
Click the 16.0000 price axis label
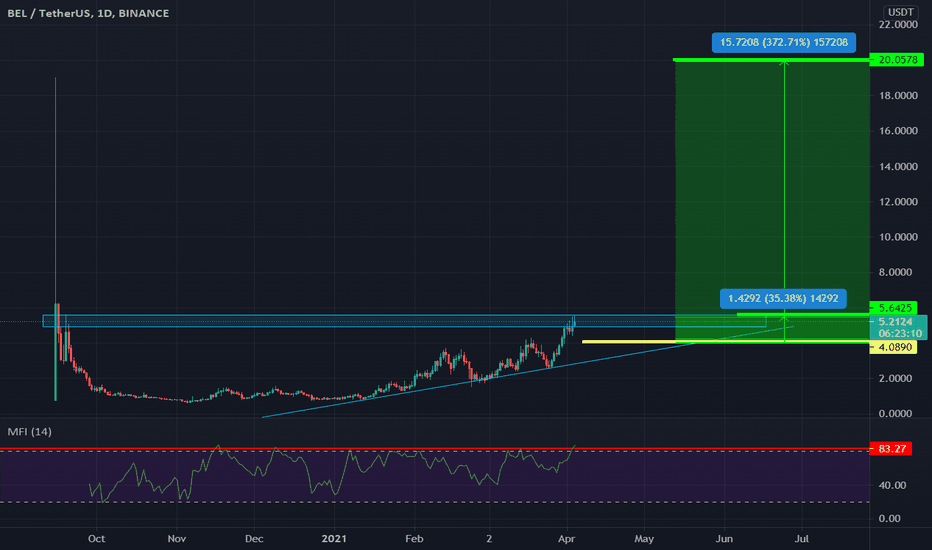898,131
